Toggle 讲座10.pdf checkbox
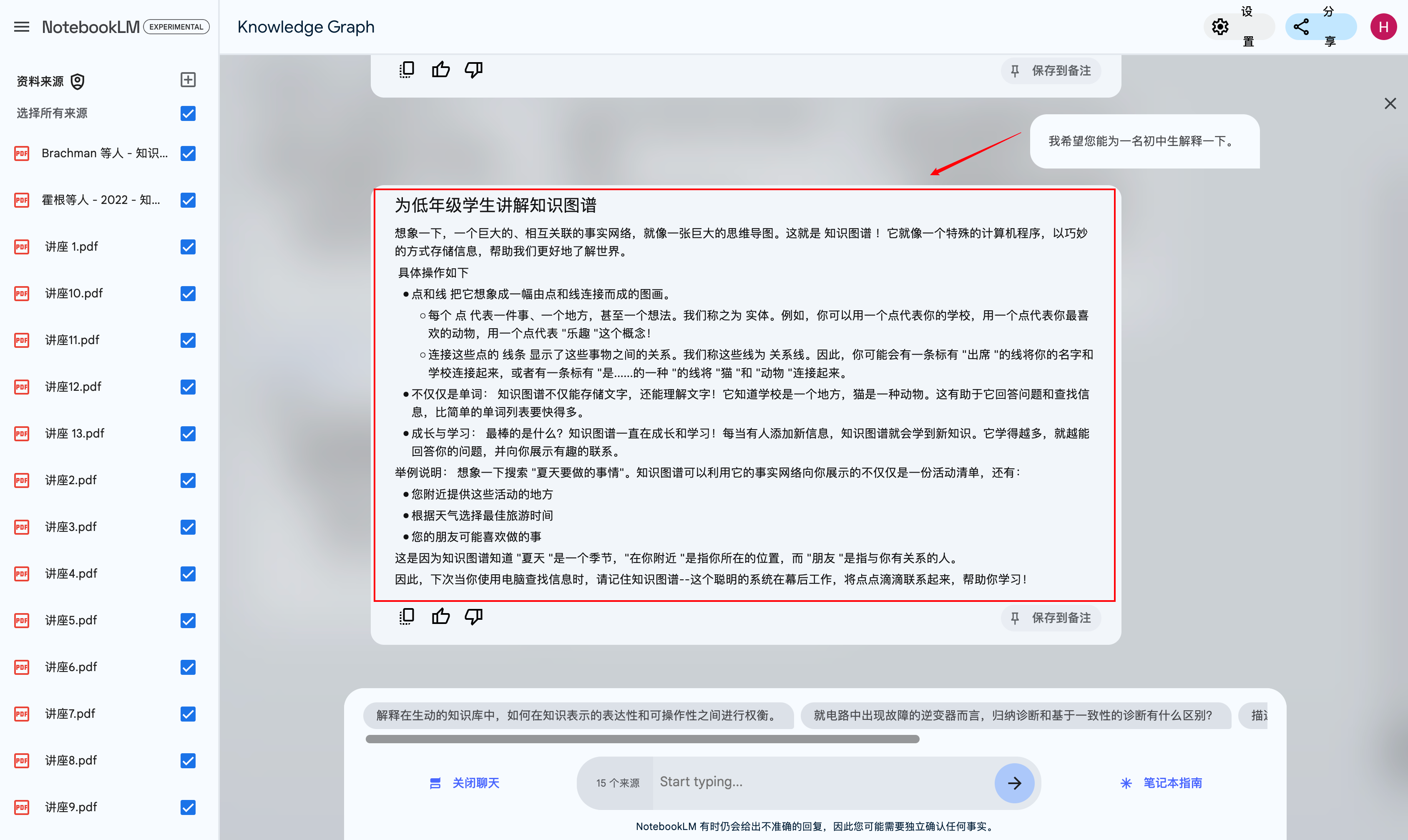Screen dimensions: 1408x840 pyautogui.click(x=188, y=293)
